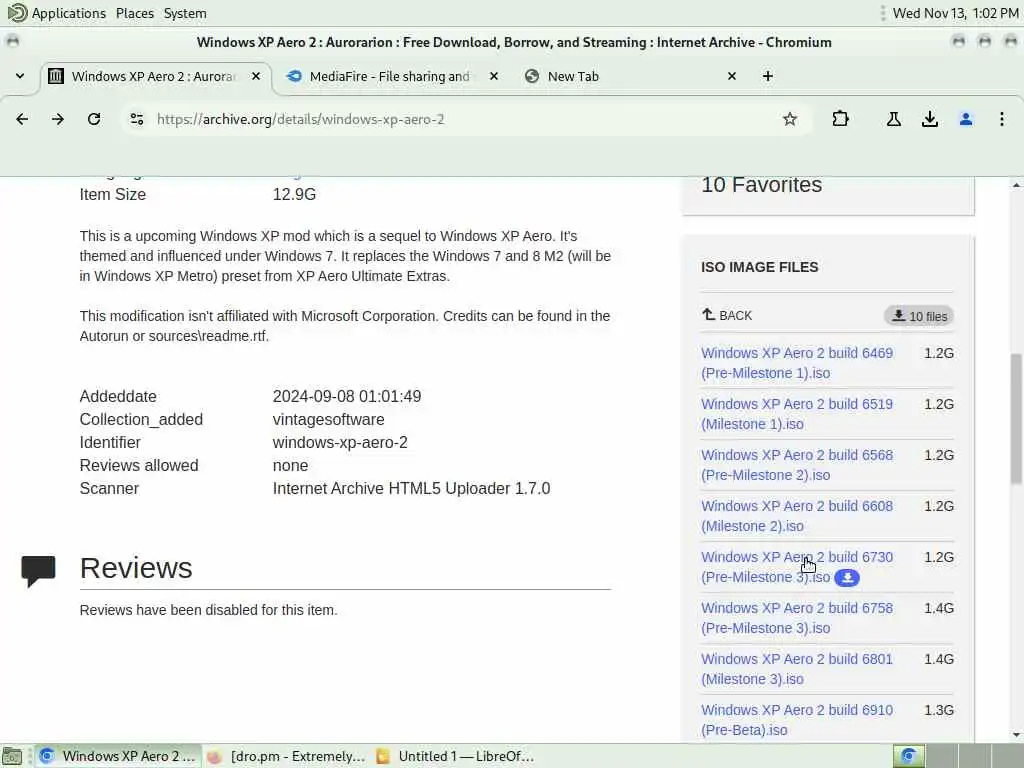Screen dimensions: 1024x768
Task: Open the Places menu
Action: point(135,13)
